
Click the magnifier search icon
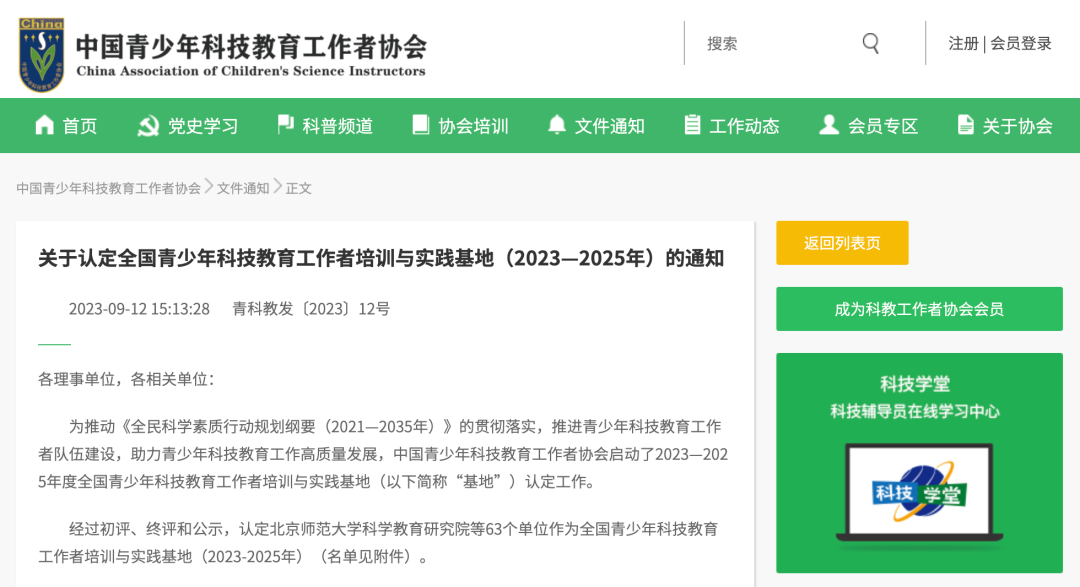click(x=871, y=43)
